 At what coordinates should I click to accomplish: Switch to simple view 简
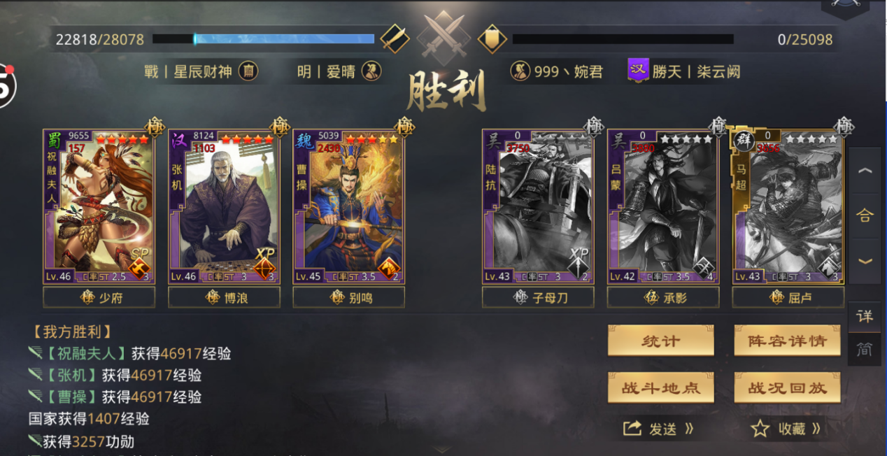(864, 349)
